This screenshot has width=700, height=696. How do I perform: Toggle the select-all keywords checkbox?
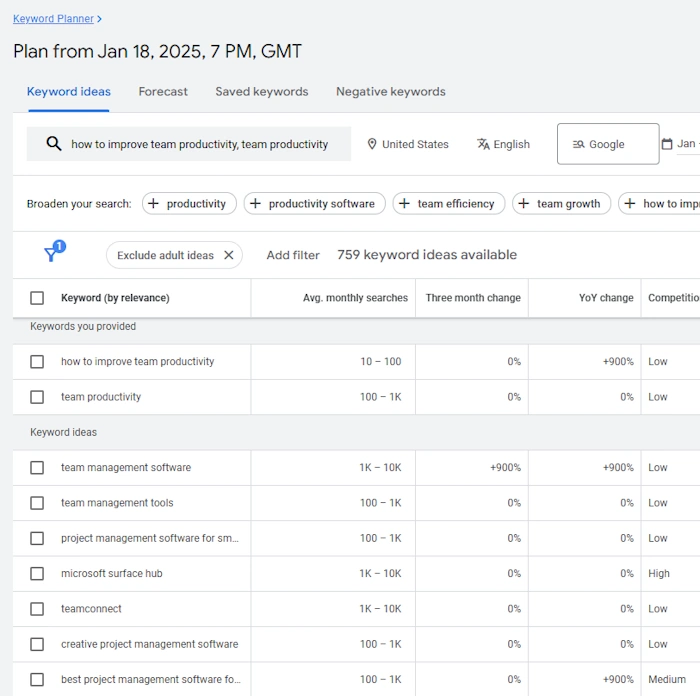37,298
